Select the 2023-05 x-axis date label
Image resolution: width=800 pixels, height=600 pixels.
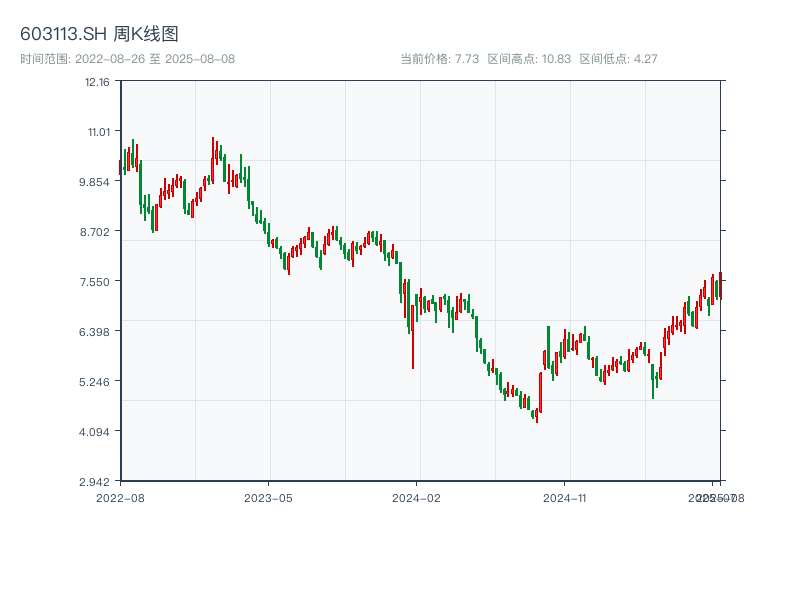[268, 497]
